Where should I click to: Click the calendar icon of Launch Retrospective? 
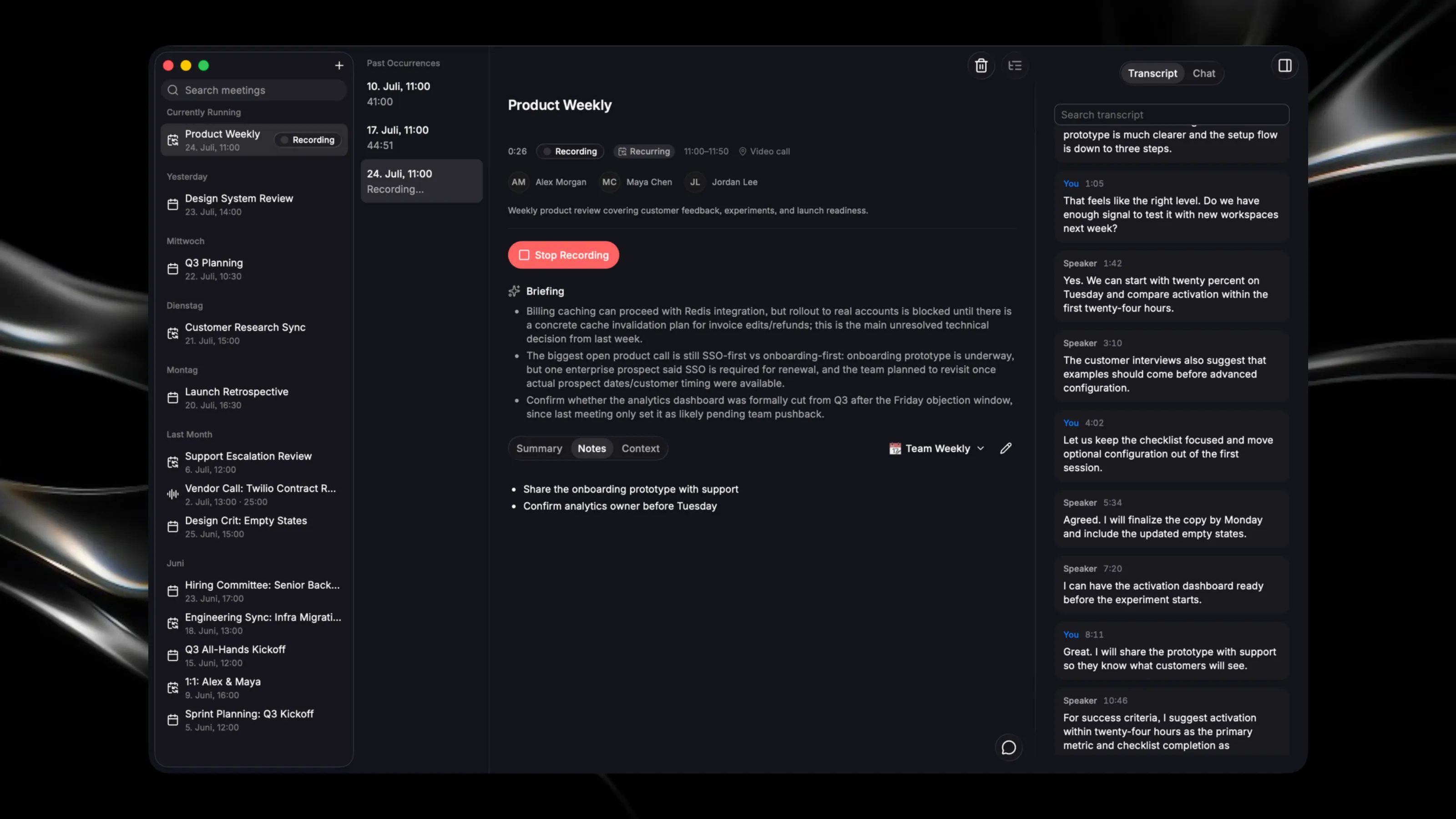[x=173, y=398]
